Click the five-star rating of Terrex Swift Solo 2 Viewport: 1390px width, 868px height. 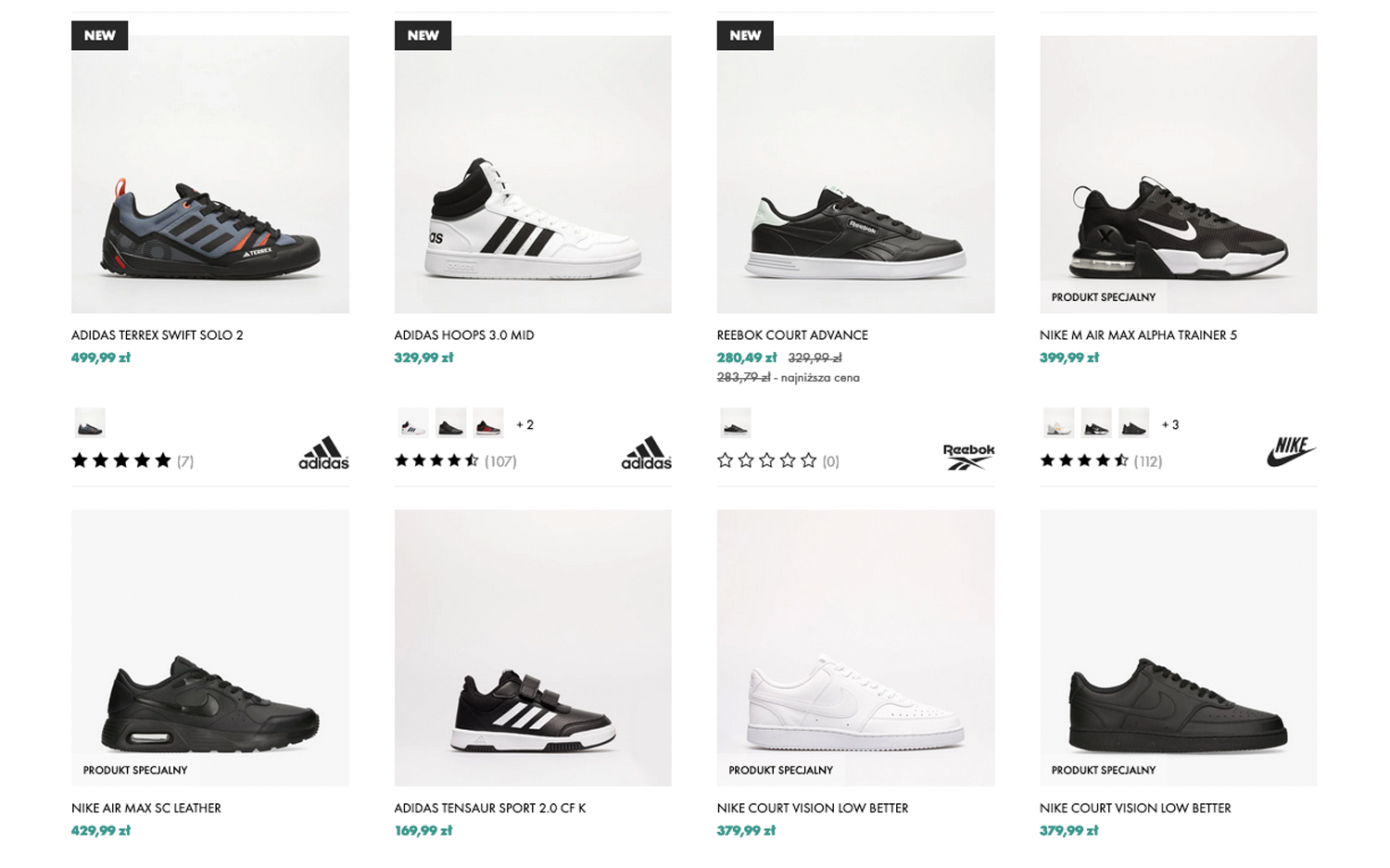[x=121, y=460]
